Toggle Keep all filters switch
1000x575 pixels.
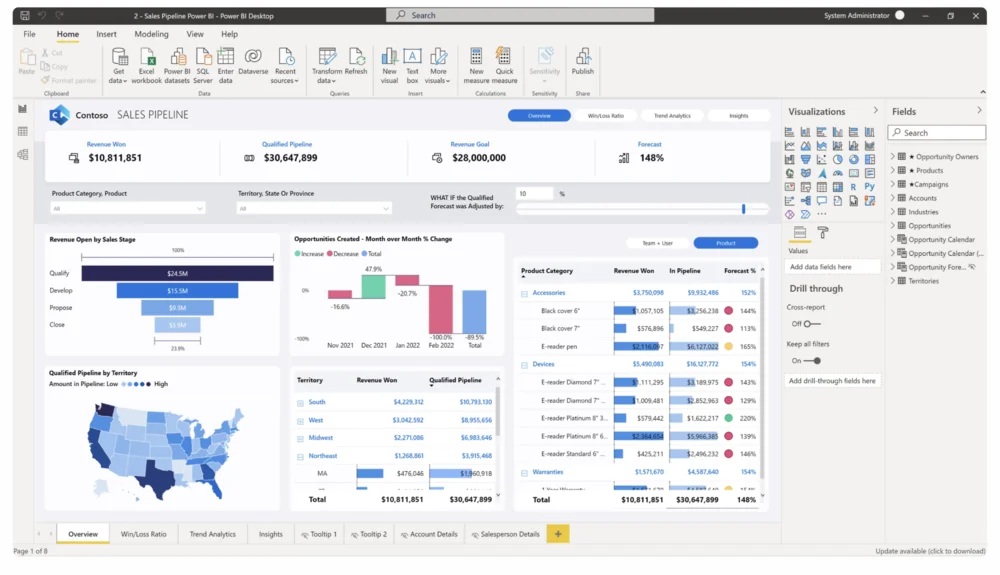click(812, 361)
